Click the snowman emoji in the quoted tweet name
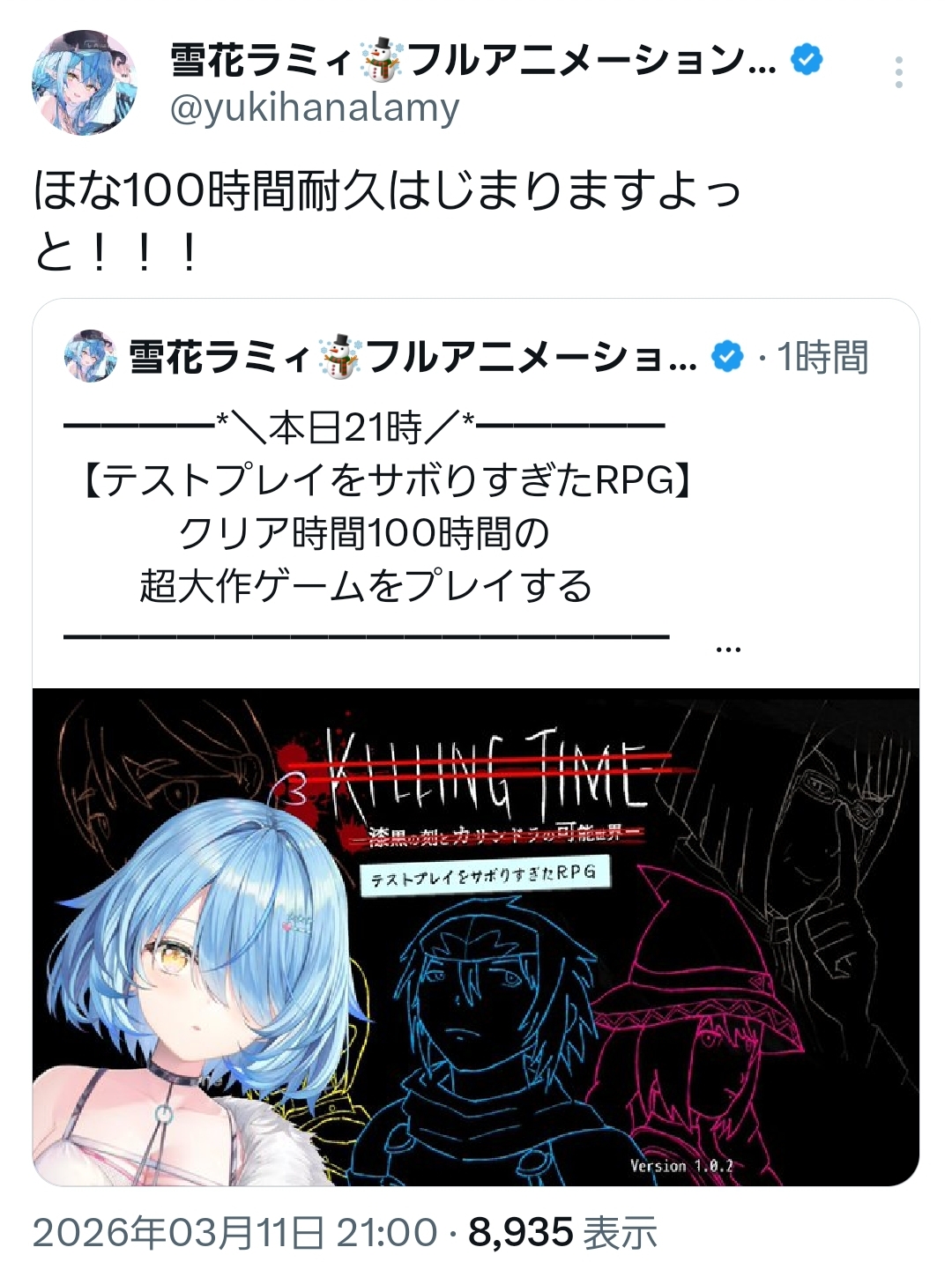Image resolution: width=952 pixels, height=1277 pixels. click(x=339, y=357)
